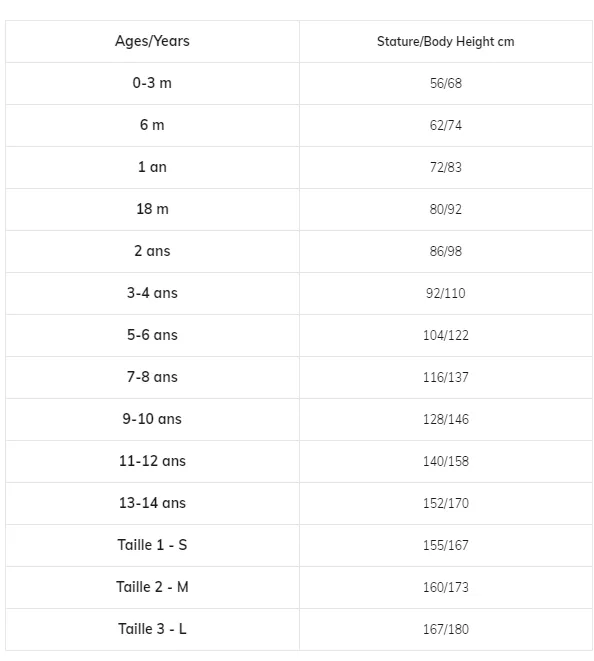Screen dimensions: 594x661
Task: Select the 167/180 height value
Action: coord(446,629)
